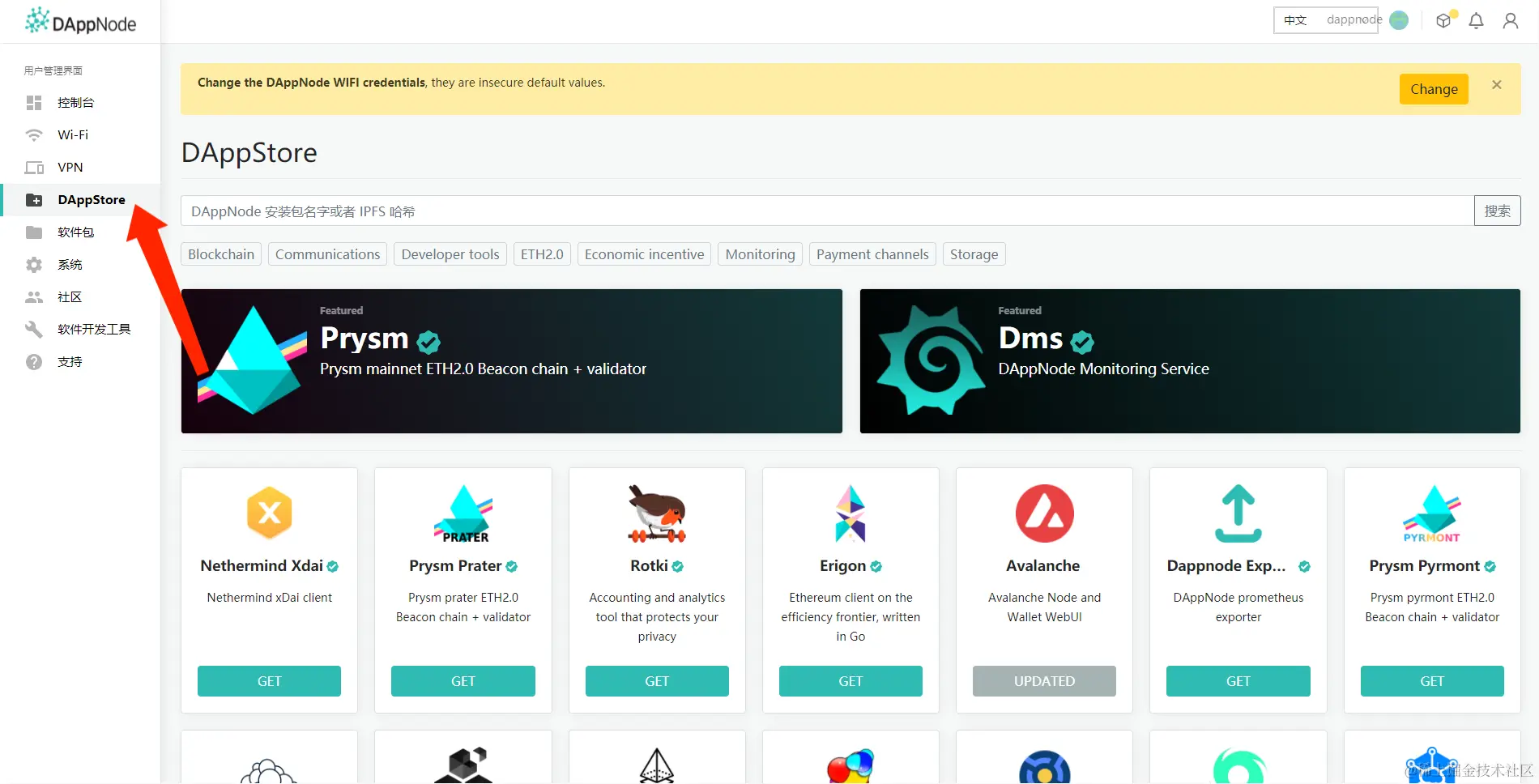Open the 控制台 dashboard icon in sidebar
Image resolution: width=1539 pixels, height=784 pixels.
[34, 103]
